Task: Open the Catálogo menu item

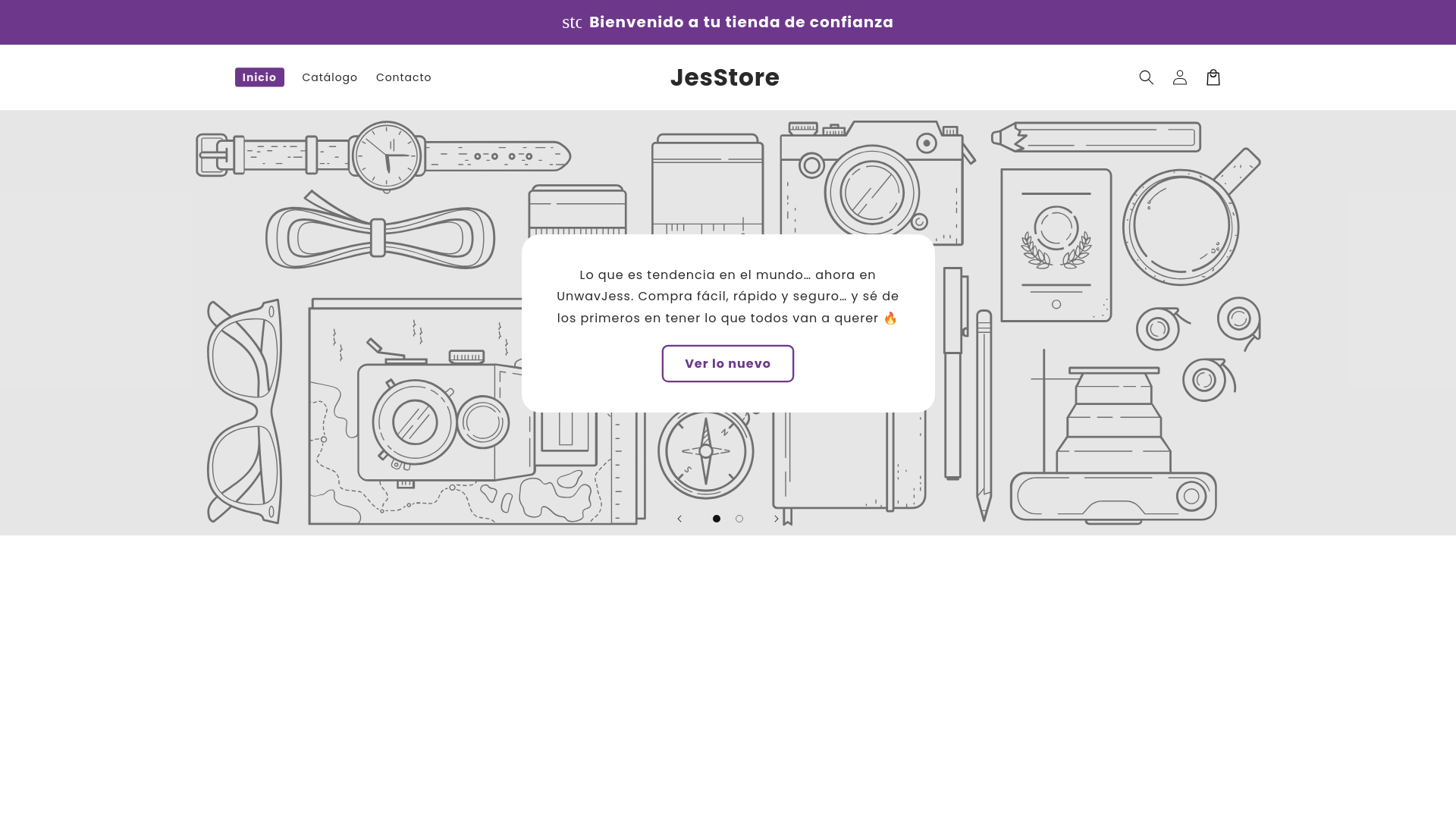Action: click(x=330, y=77)
